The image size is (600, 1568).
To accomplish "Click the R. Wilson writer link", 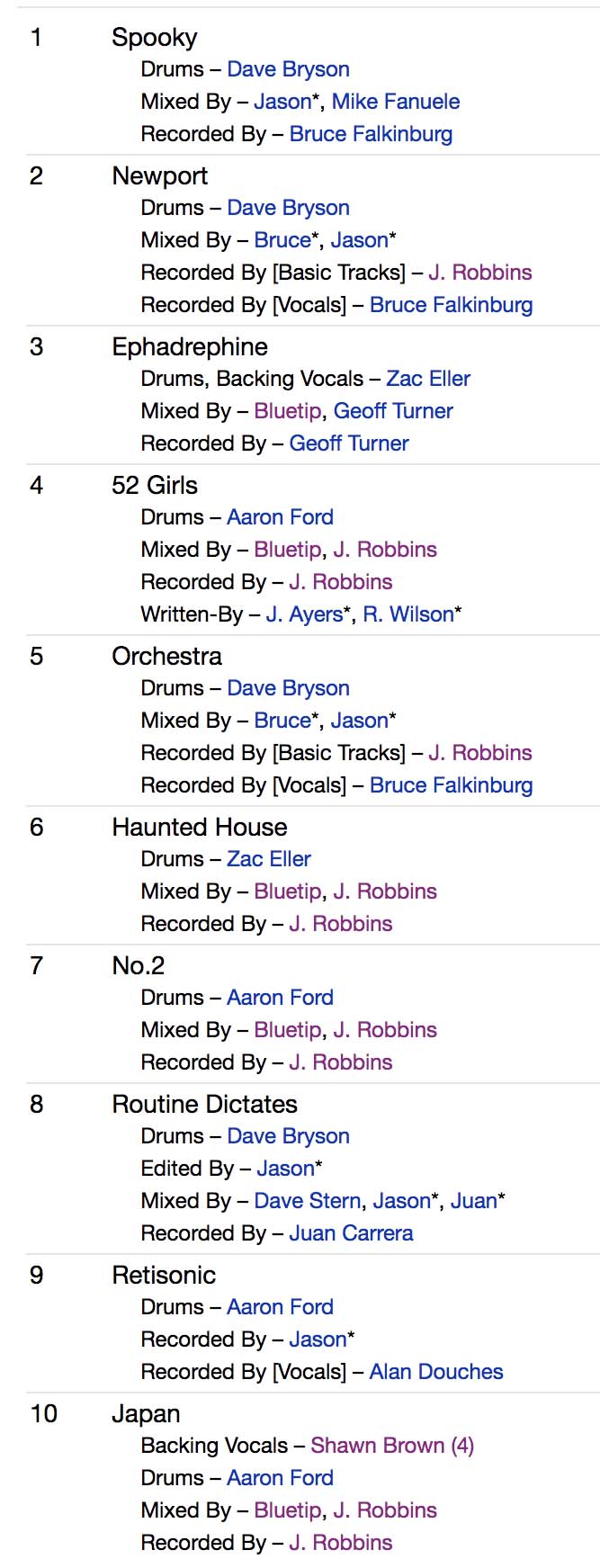I will (408, 614).
